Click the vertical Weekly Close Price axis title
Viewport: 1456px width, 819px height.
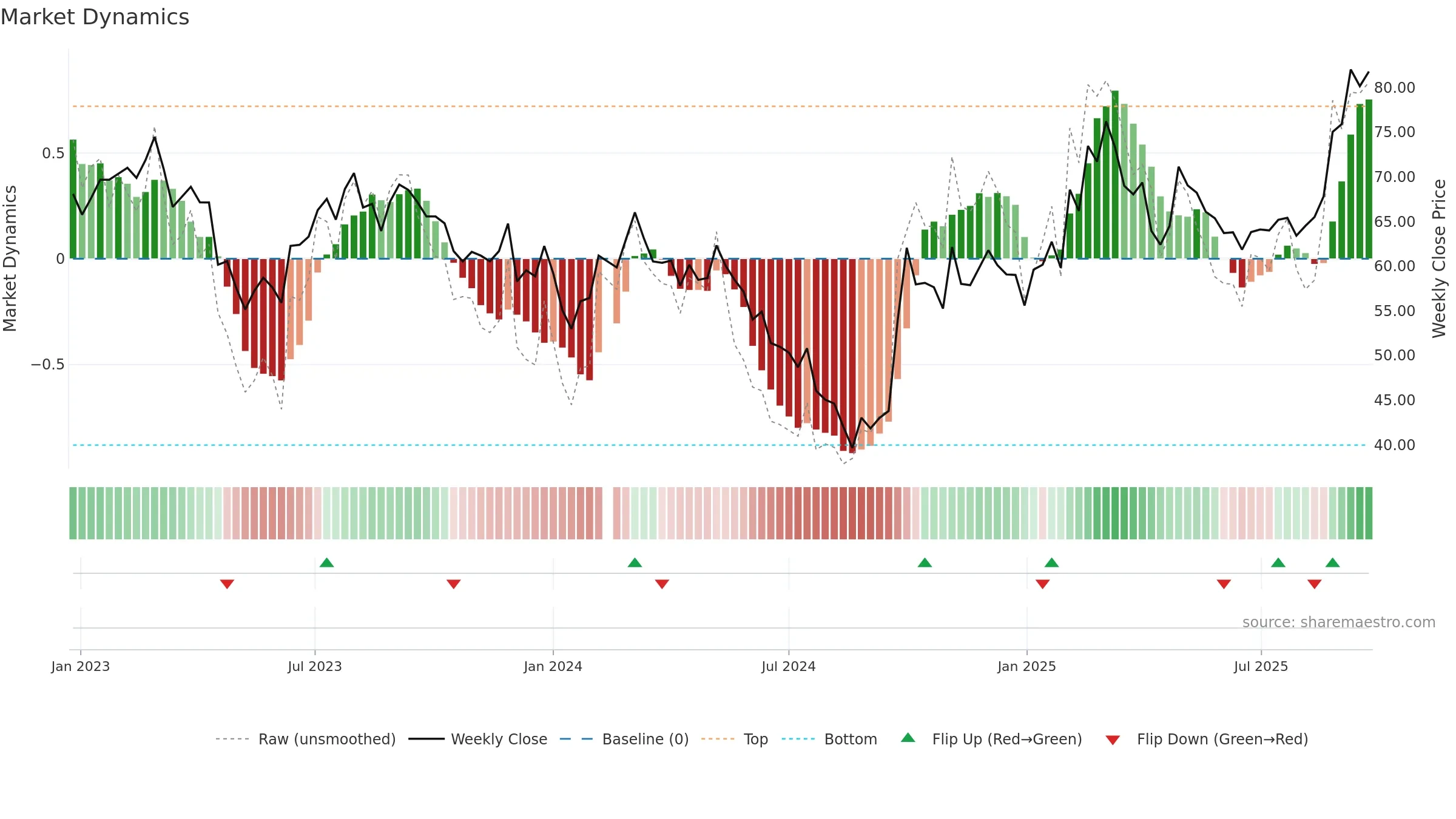point(1439,258)
